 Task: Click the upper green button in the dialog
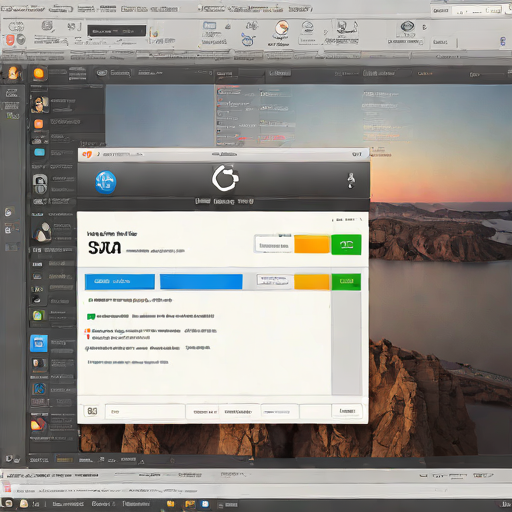click(346, 245)
